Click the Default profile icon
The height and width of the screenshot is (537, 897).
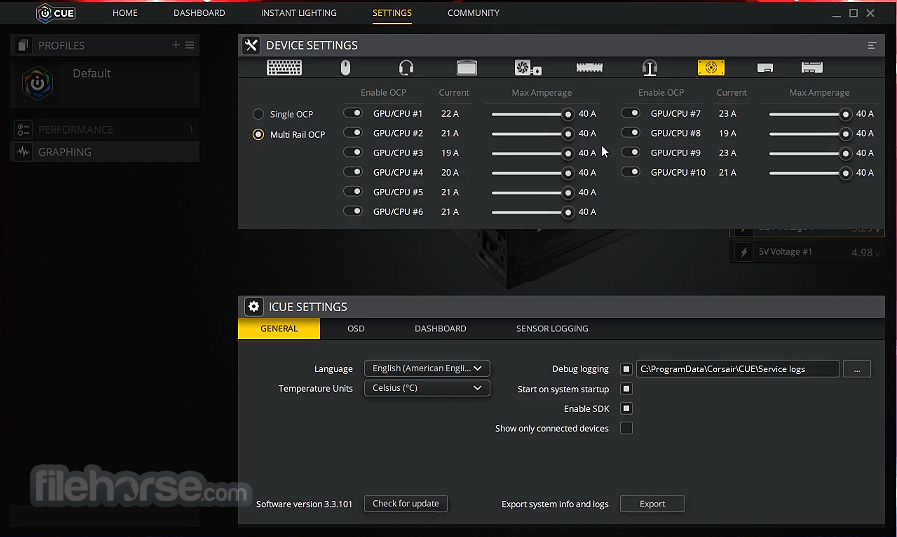click(x=38, y=83)
